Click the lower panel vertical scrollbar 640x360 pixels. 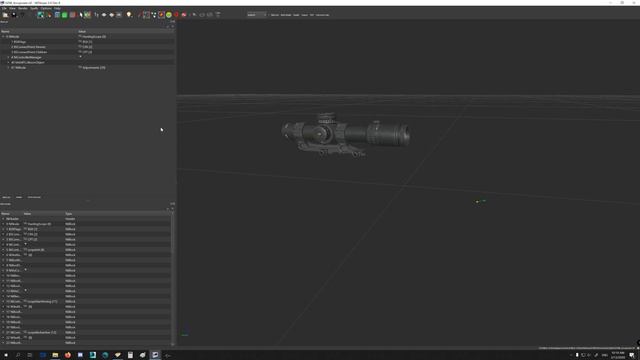pos(172,278)
